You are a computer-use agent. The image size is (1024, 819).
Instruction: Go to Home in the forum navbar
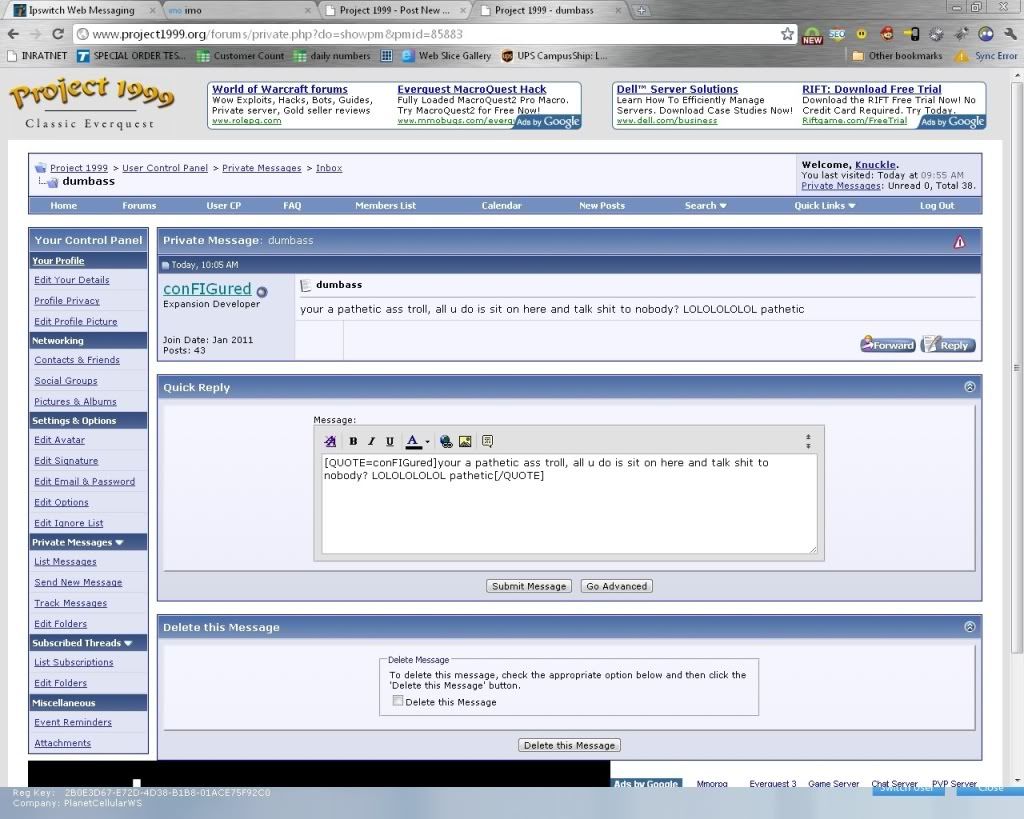[x=63, y=206]
